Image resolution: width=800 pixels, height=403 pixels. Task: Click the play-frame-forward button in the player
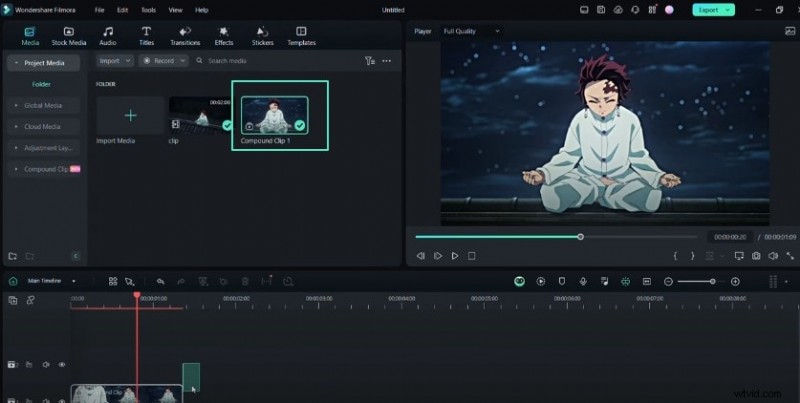pyautogui.click(x=438, y=256)
